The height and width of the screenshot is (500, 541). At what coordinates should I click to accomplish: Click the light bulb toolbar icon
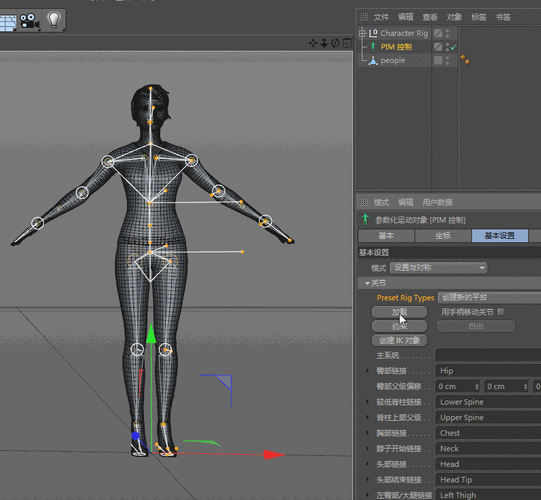(x=54, y=20)
